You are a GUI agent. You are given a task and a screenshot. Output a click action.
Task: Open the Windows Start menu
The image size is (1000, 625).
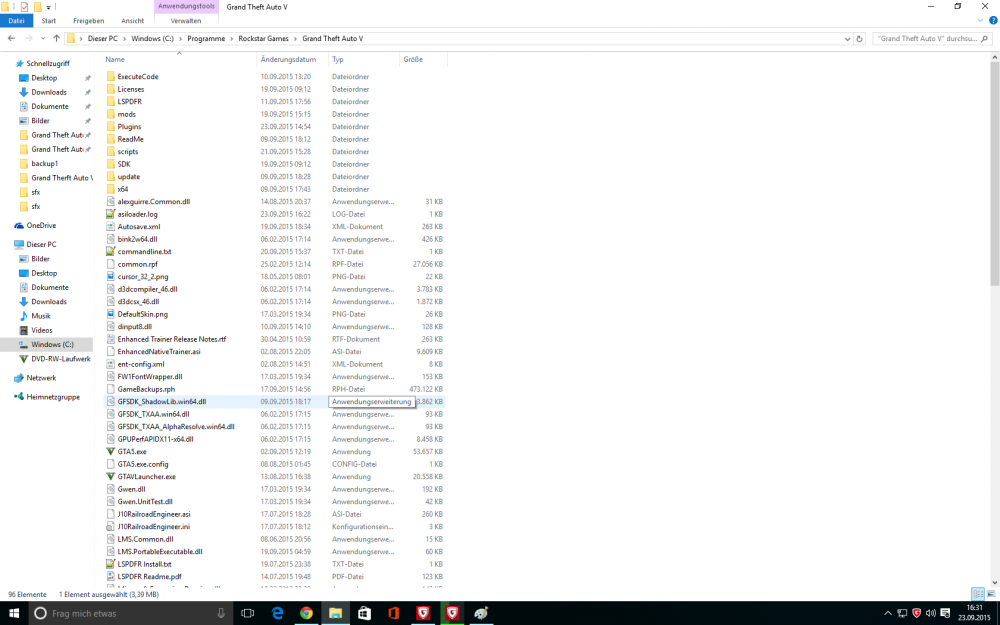pyautogui.click(x=13, y=613)
